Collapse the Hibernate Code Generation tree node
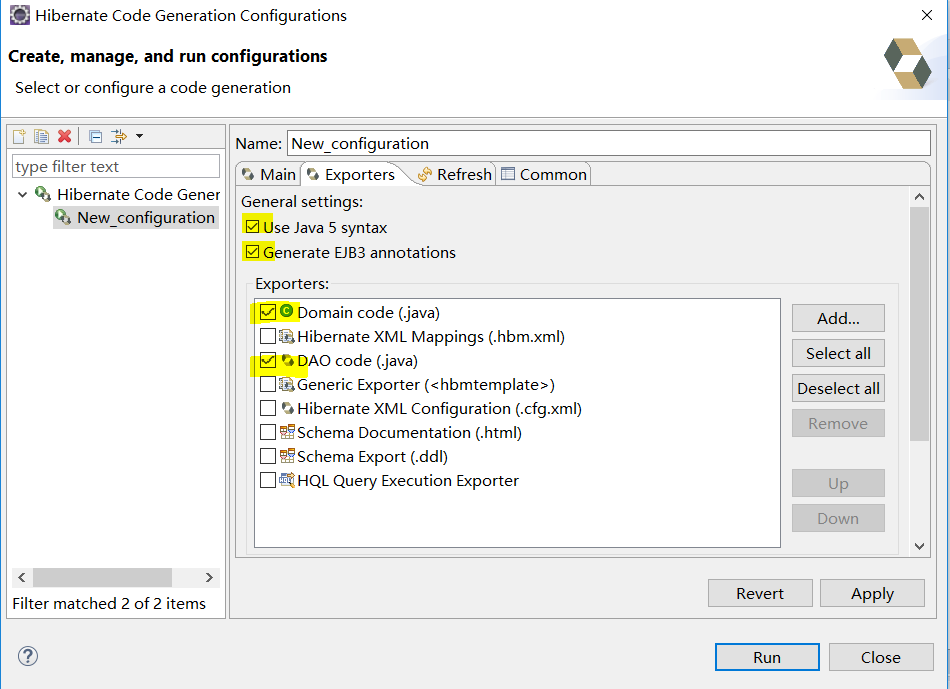This screenshot has height=689, width=950. [x=22, y=195]
